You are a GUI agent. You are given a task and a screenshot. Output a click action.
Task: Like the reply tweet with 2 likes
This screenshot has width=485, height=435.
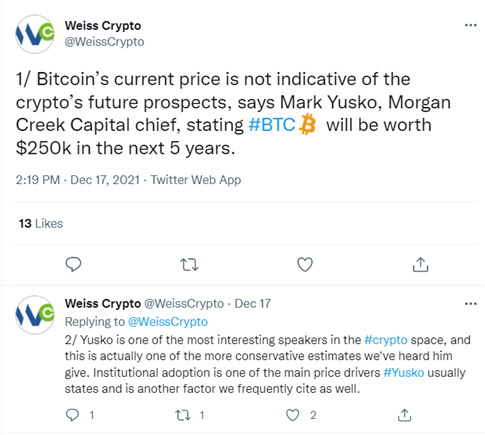coord(293,415)
